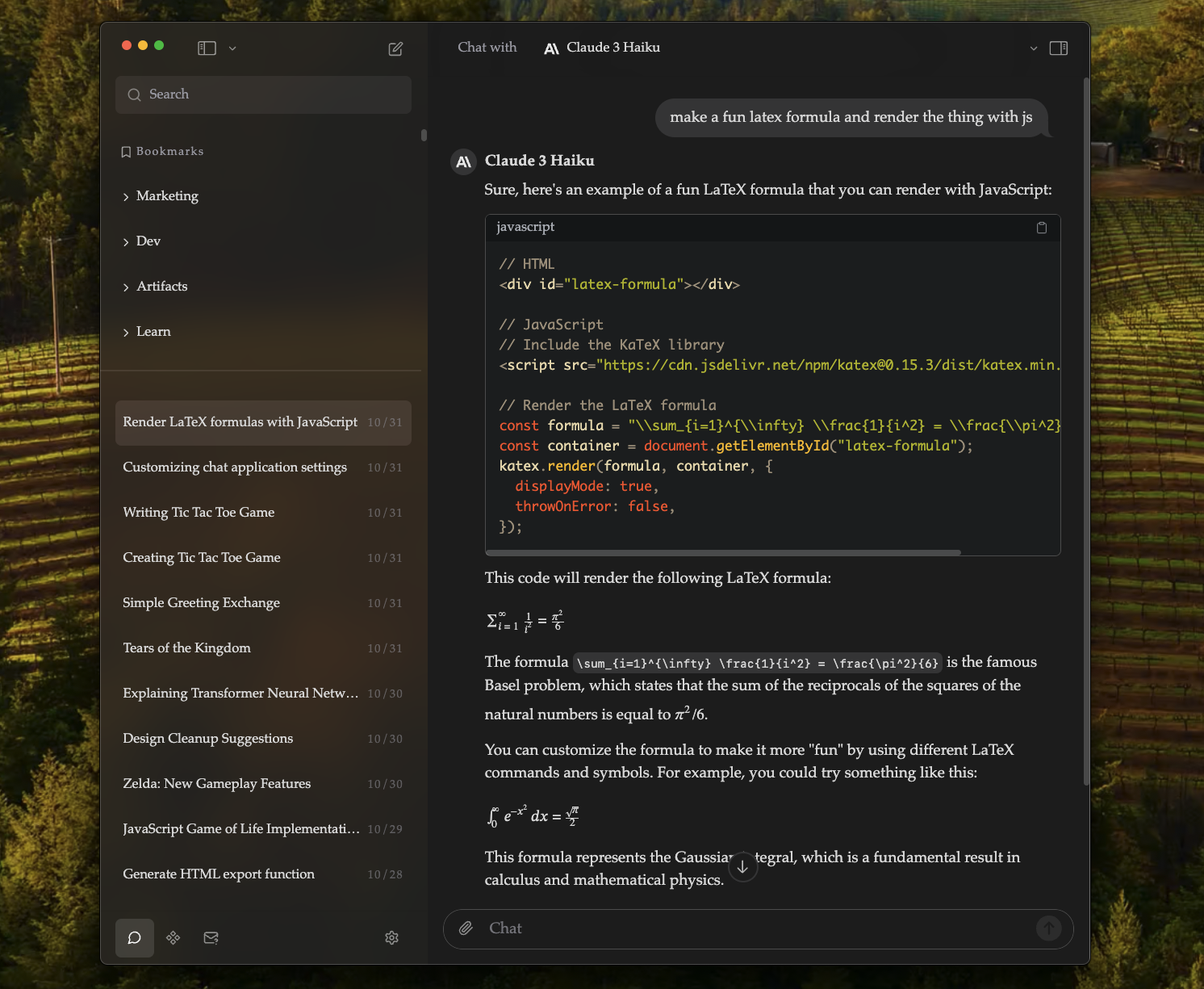Open JavaScript Game of Life Implementation chat
This screenshot has width=1204, height=989.
point(263,829)
